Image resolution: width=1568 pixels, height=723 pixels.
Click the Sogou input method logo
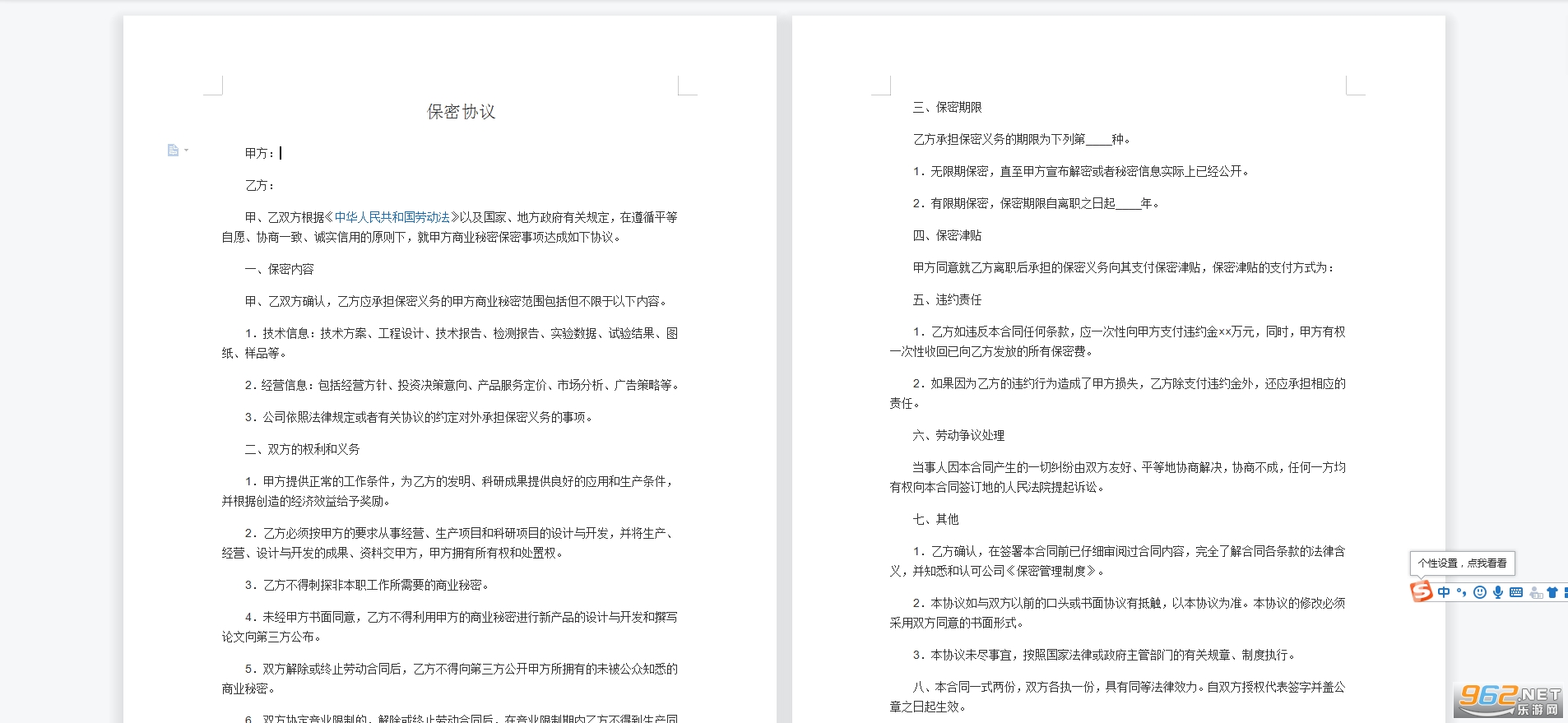1421,591
